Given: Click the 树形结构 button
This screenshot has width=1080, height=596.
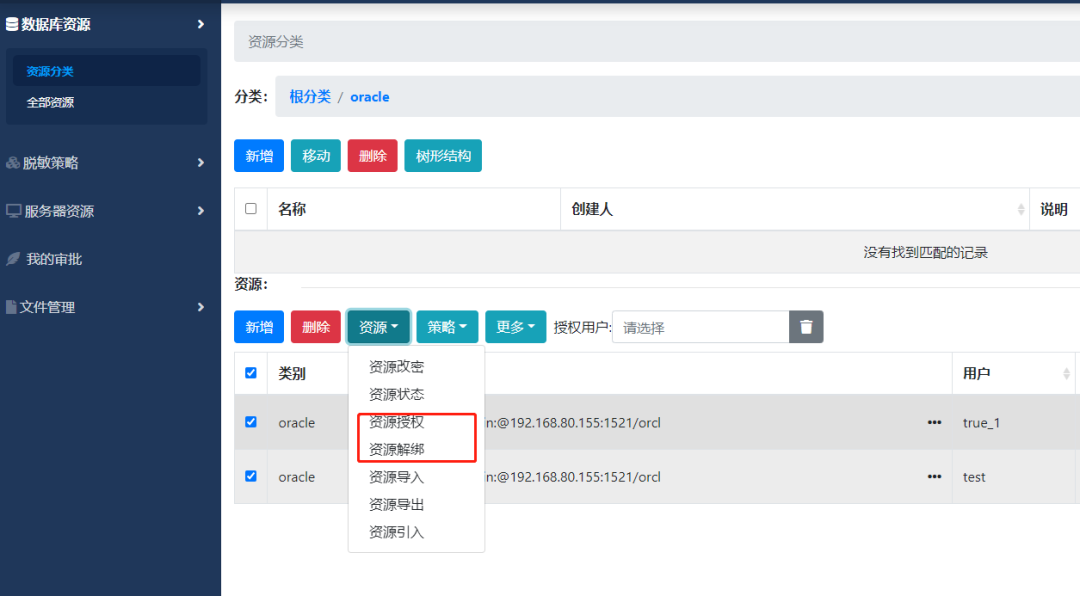Looking at the screenshot, I should 443,156.
